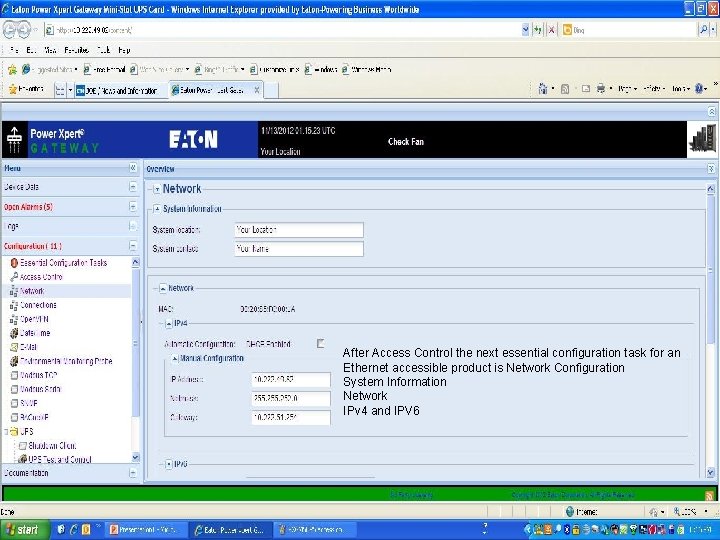Click the UPS device image in banner
720x540 pixels.
click(x=703, y=140)
